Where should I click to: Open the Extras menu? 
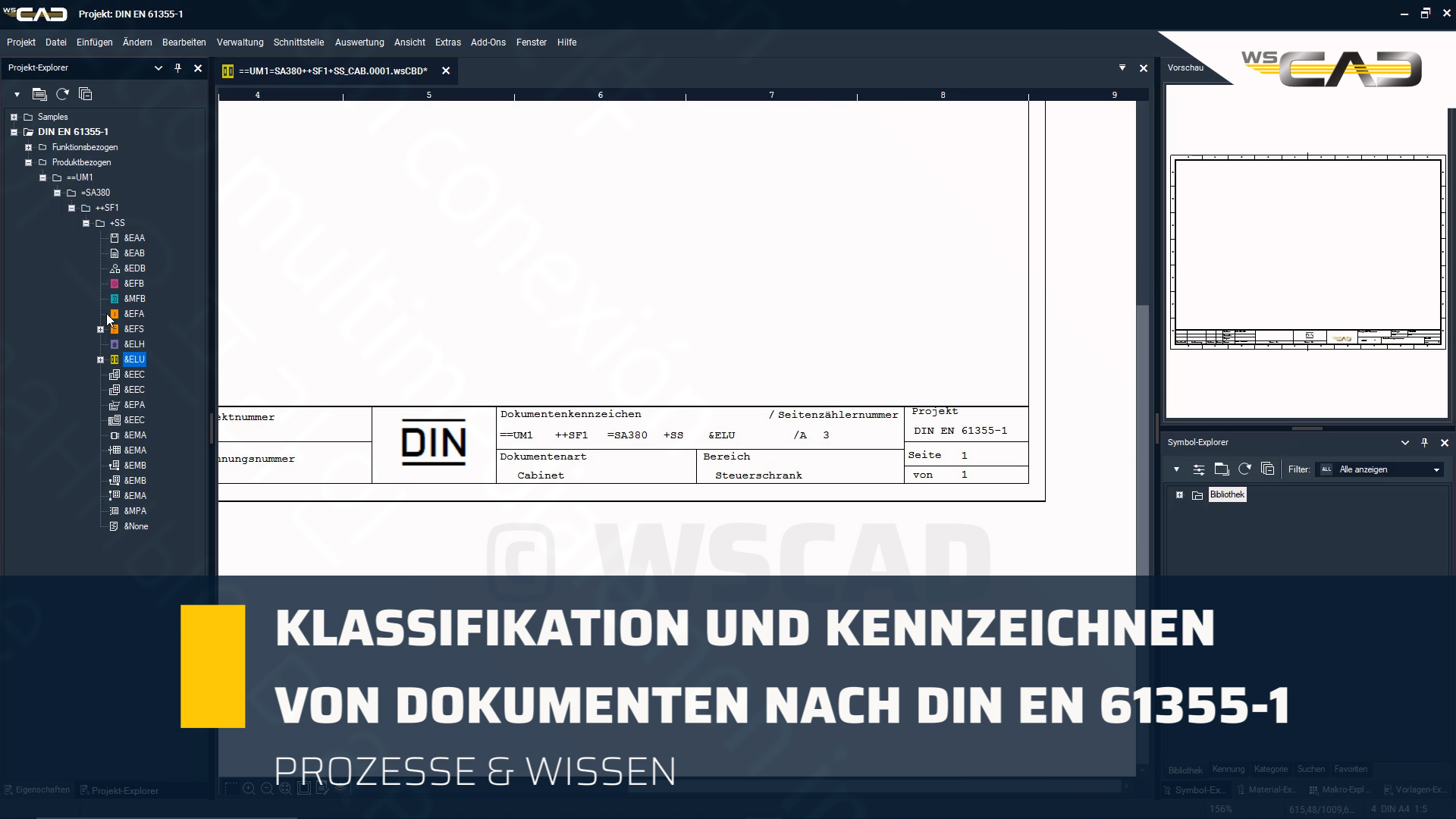[448, 42]
